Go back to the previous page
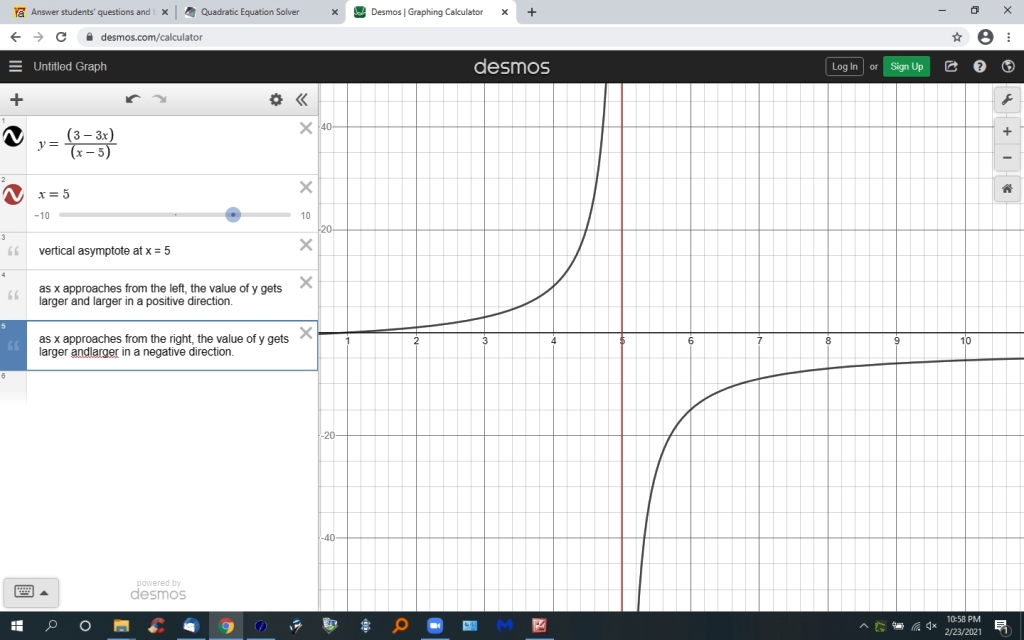 click(x=15, y=37)
